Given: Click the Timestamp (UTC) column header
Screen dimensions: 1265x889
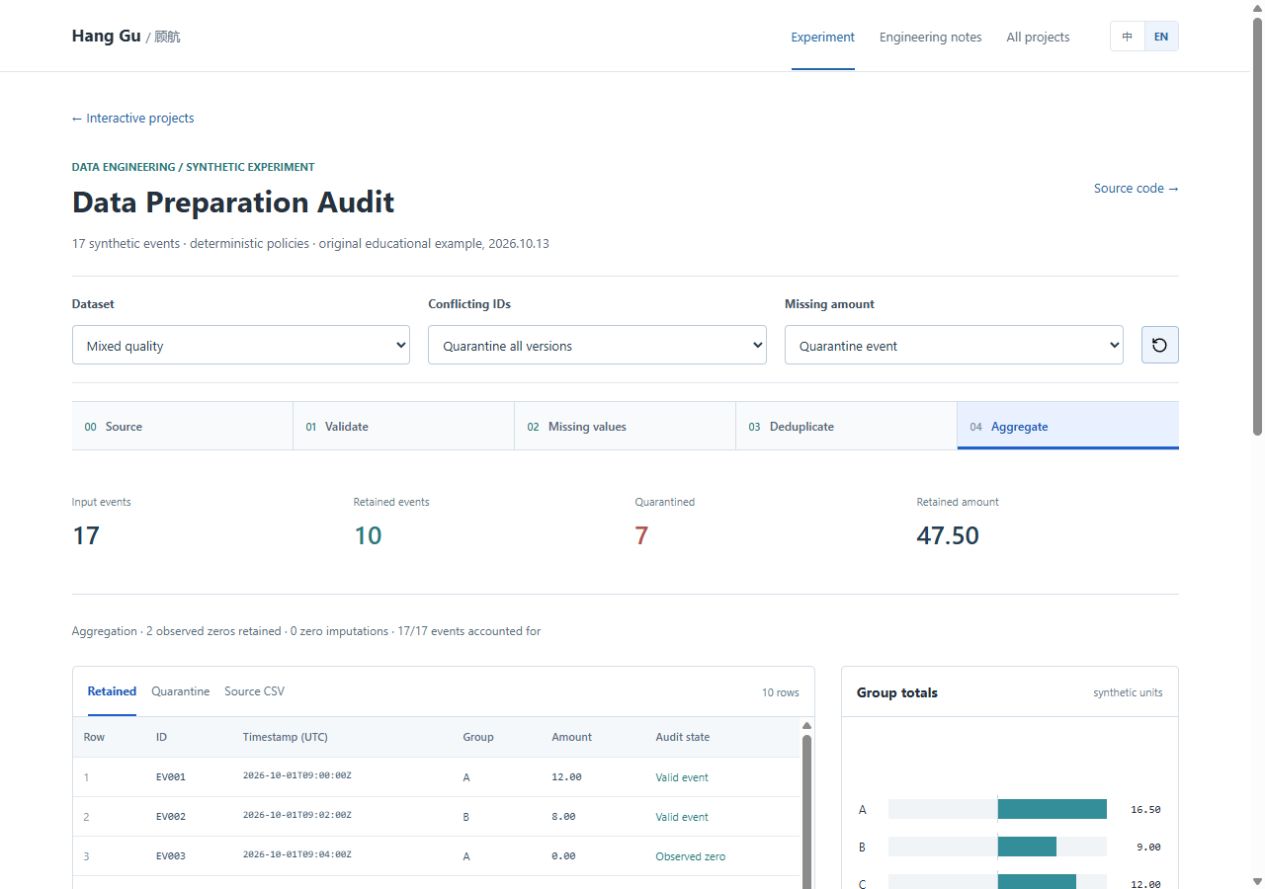Looking at the screenshot, I should [x=285, y=737].
